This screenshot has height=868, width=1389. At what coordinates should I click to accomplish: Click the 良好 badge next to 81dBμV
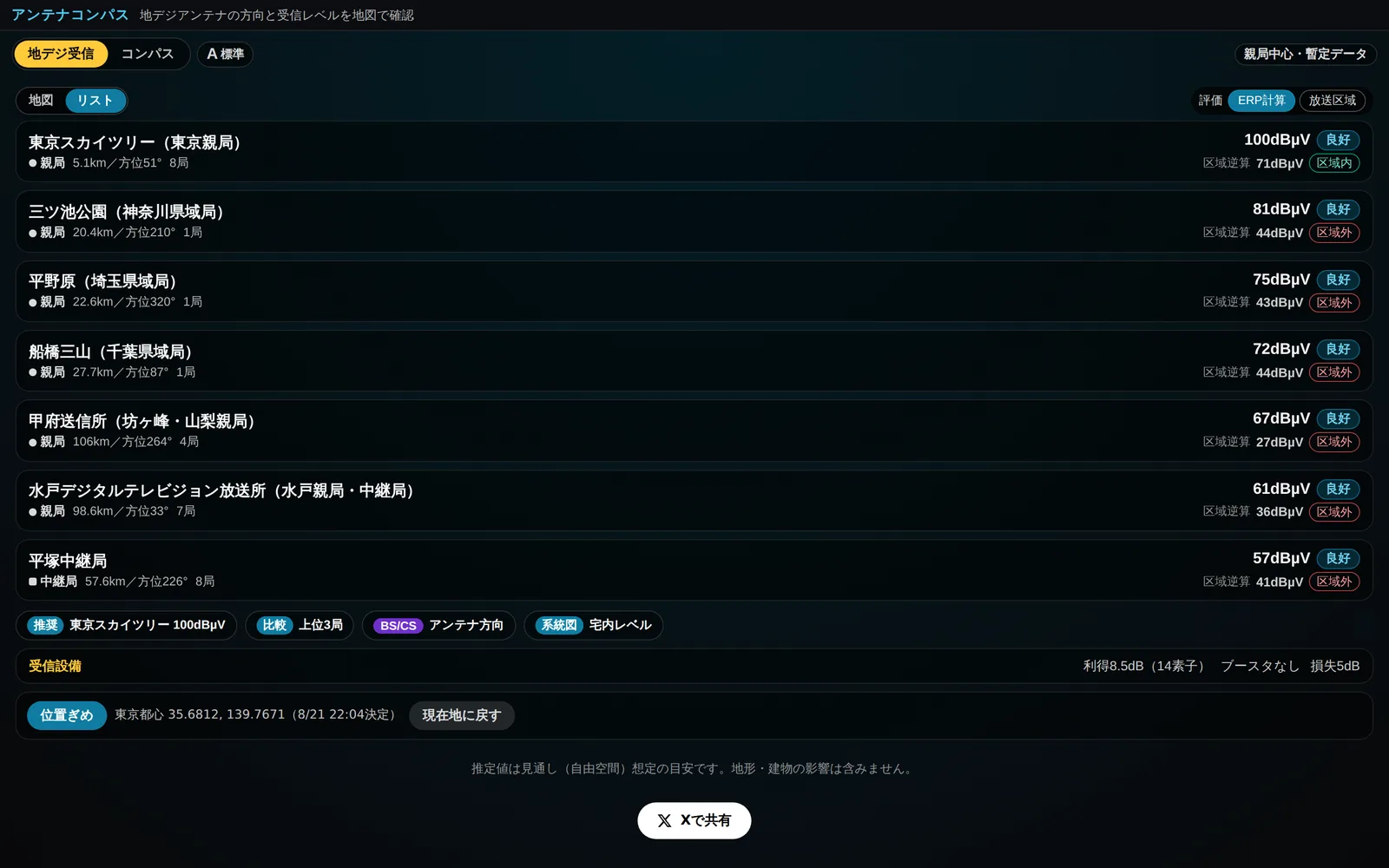point(1338,209)
